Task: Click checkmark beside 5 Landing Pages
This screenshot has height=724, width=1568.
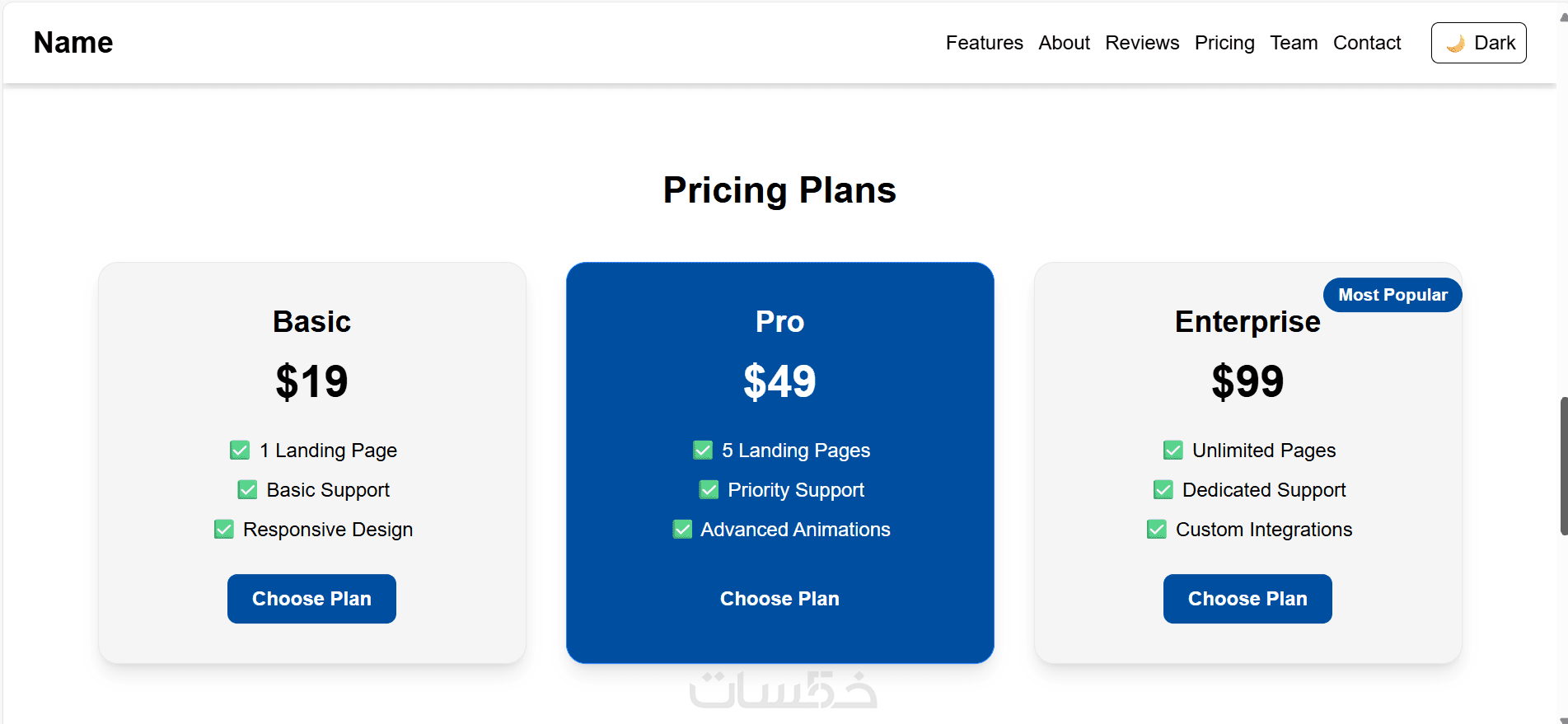Action: pos(703,451)
